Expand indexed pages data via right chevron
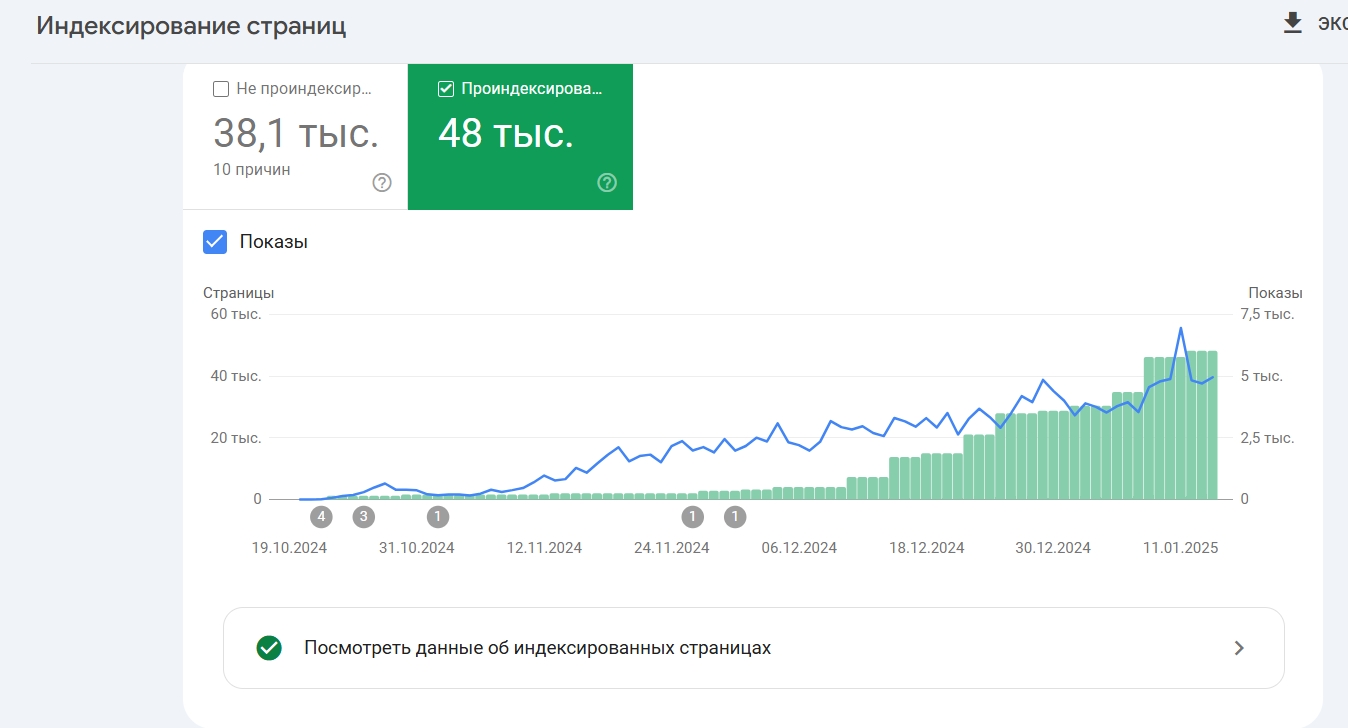This screenshot has width=1348, height=728. (x=1239, y=648)
